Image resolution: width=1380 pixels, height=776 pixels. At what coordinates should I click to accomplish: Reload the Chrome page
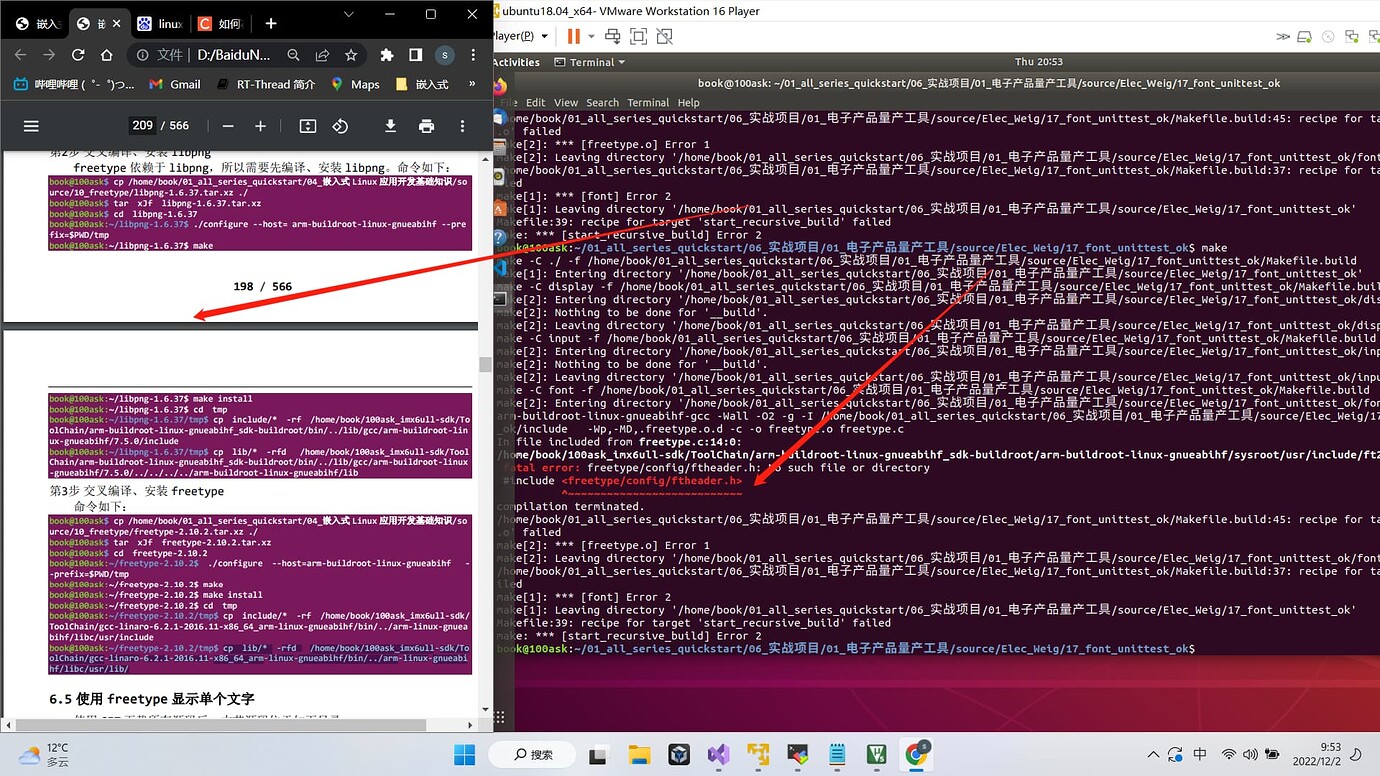pos(78,55)
